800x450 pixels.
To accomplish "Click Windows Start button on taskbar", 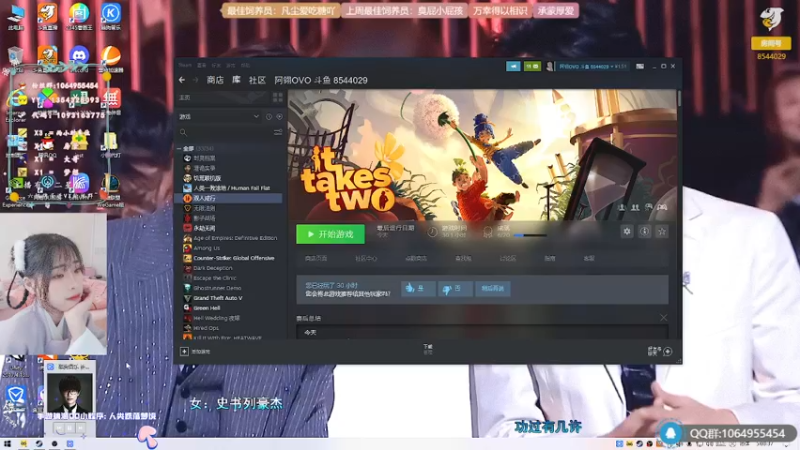I will 7,444.
